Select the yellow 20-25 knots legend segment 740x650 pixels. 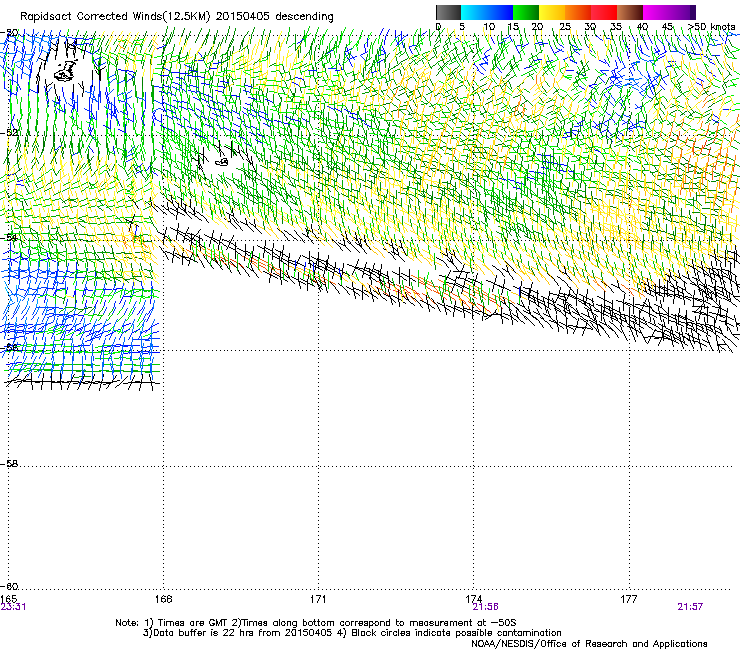552,12
